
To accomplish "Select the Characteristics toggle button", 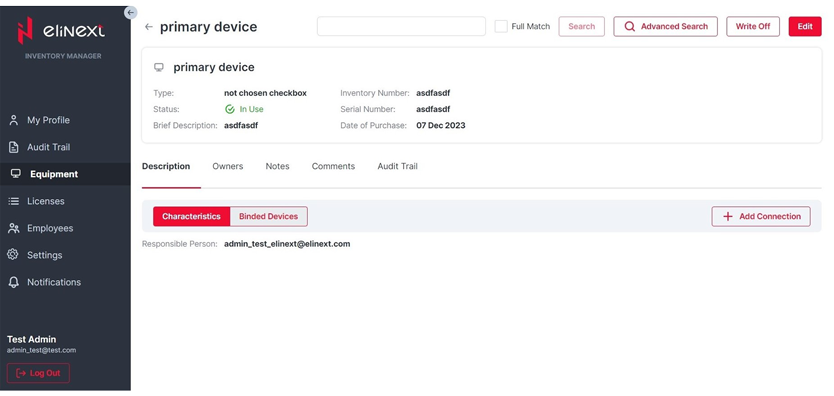I will (x=191, y=216).
